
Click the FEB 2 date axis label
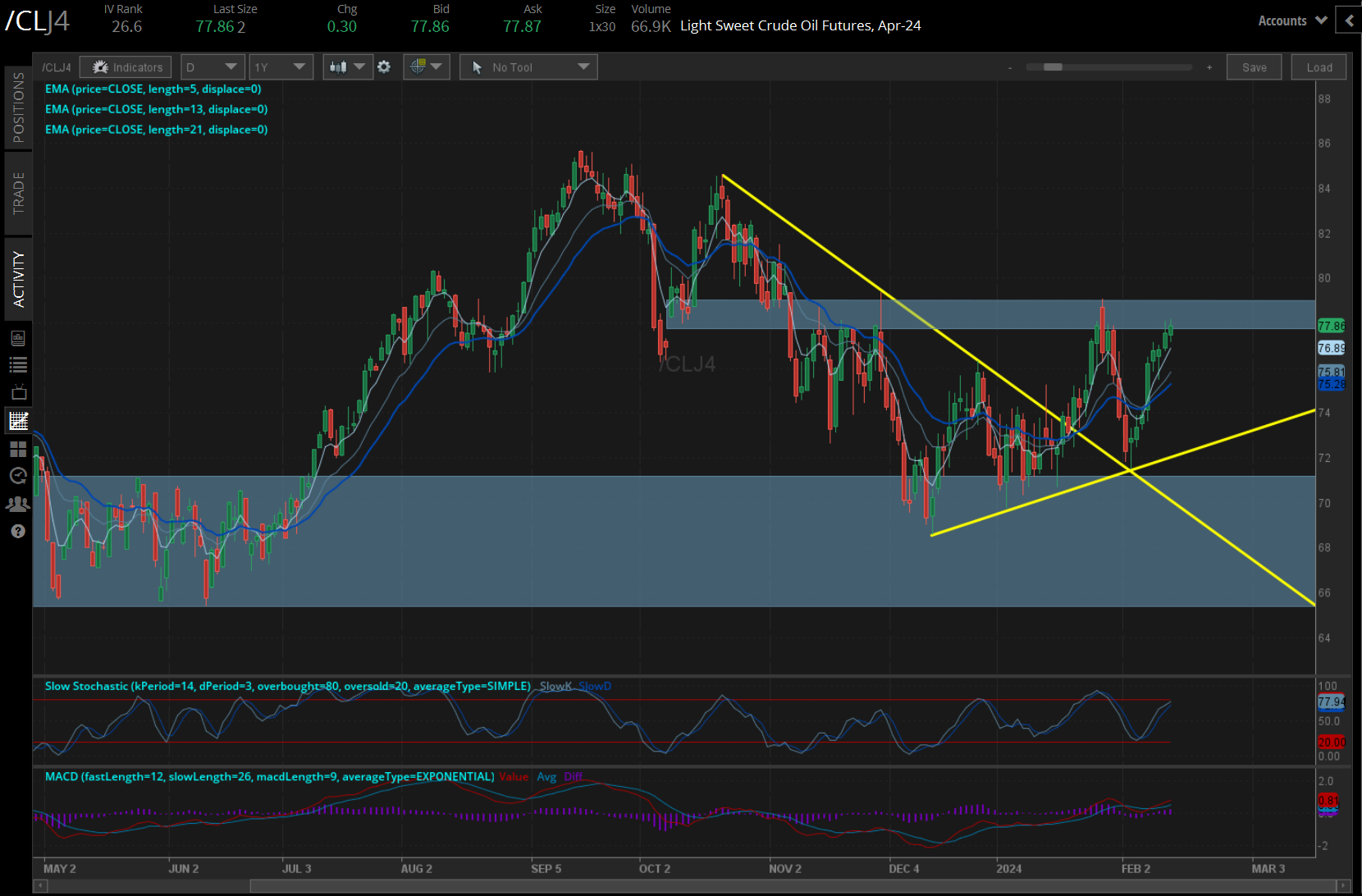click(x=1136, y=868)
